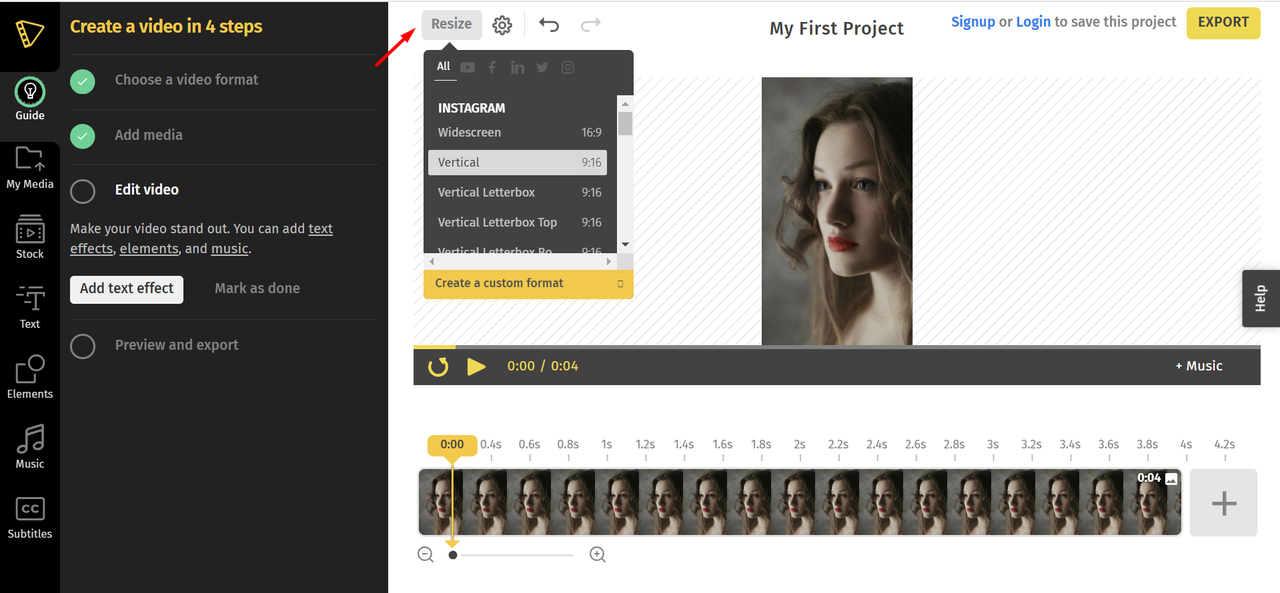
Task: Choose Vertical Letterbox format
Action: pyautogui.click(x=517, y=192)
